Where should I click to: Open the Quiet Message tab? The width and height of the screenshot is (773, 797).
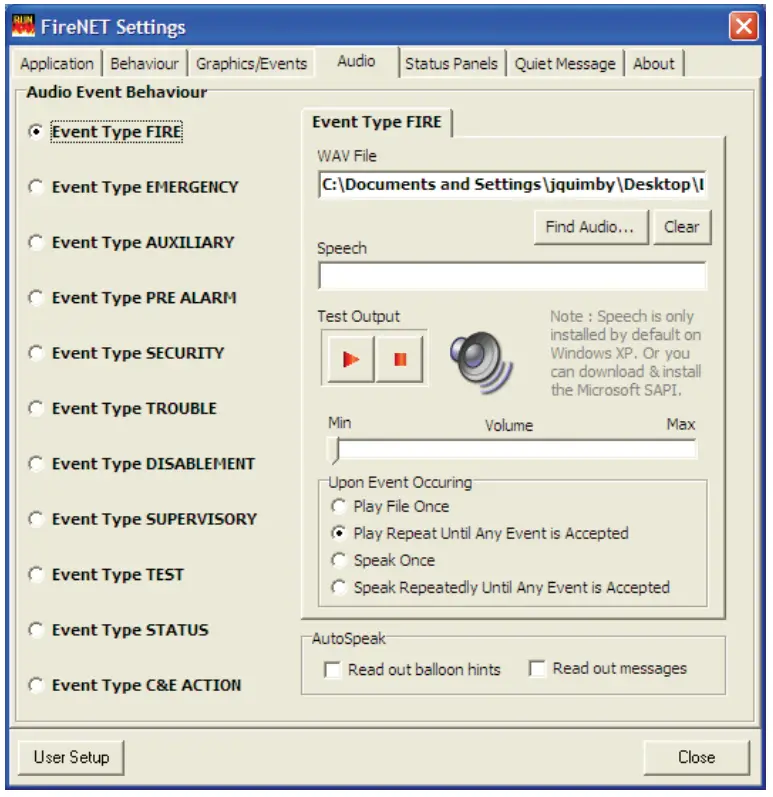pos(565,64)
